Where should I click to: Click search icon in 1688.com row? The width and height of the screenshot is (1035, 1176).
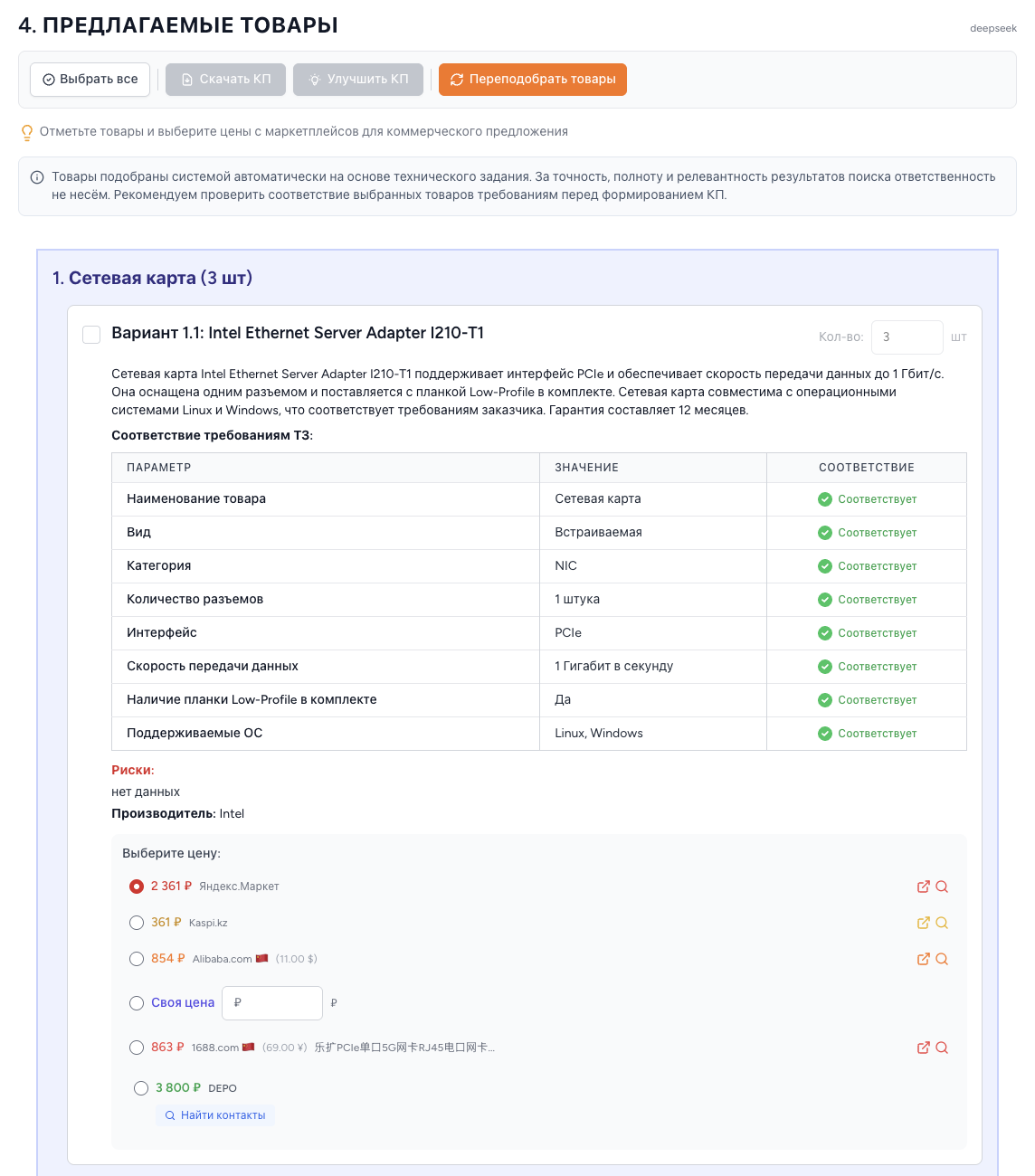[x=942, y=1048]
